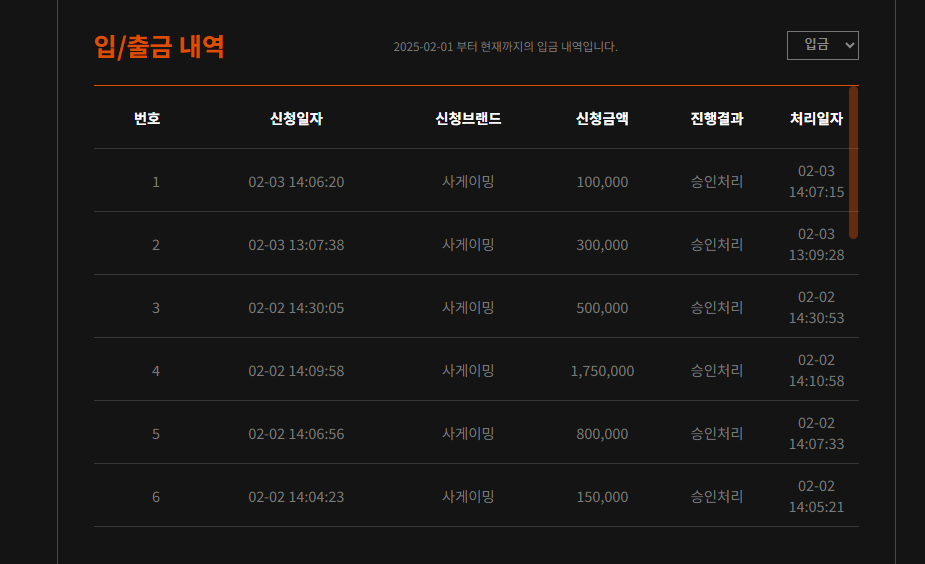Viewport: 925px width, 564px height.
Task: Select row number 1 cell
Action: (156, 182)
